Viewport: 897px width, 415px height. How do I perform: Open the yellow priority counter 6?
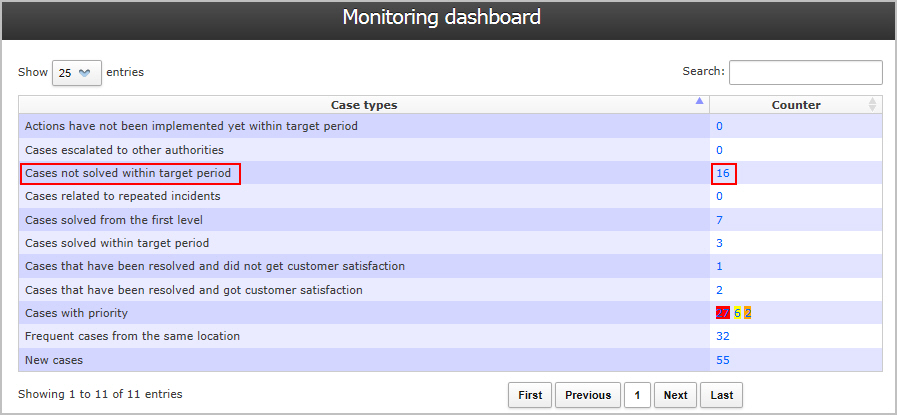coord(737,313)
